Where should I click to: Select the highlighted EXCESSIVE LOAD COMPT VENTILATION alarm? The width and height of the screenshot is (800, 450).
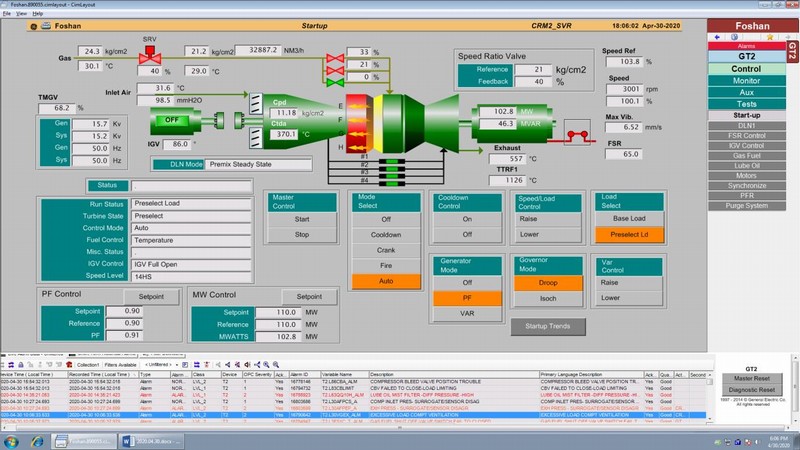point(353,415)
